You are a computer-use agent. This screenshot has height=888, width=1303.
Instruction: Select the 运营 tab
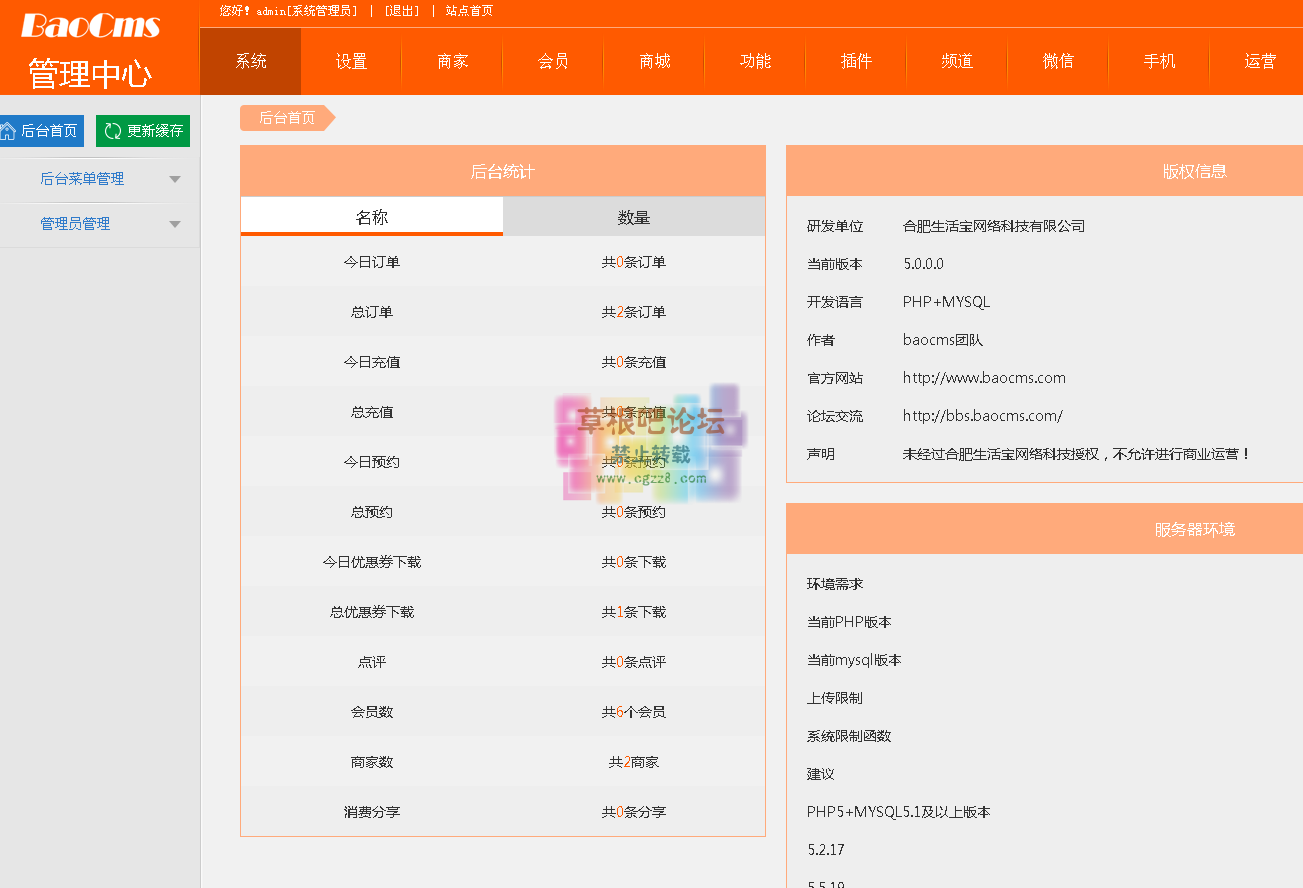pos(1258,61)
